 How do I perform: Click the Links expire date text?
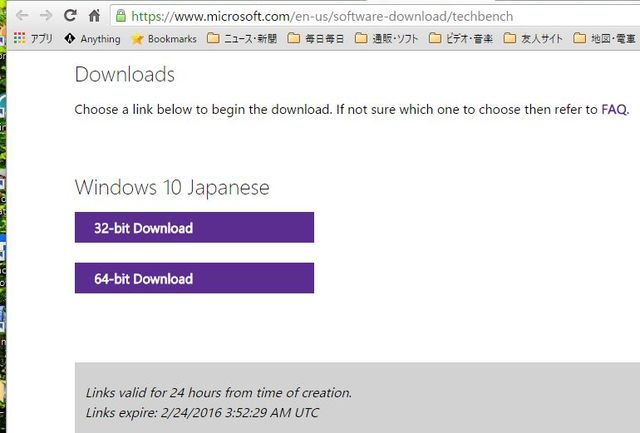tap(202, 413)
